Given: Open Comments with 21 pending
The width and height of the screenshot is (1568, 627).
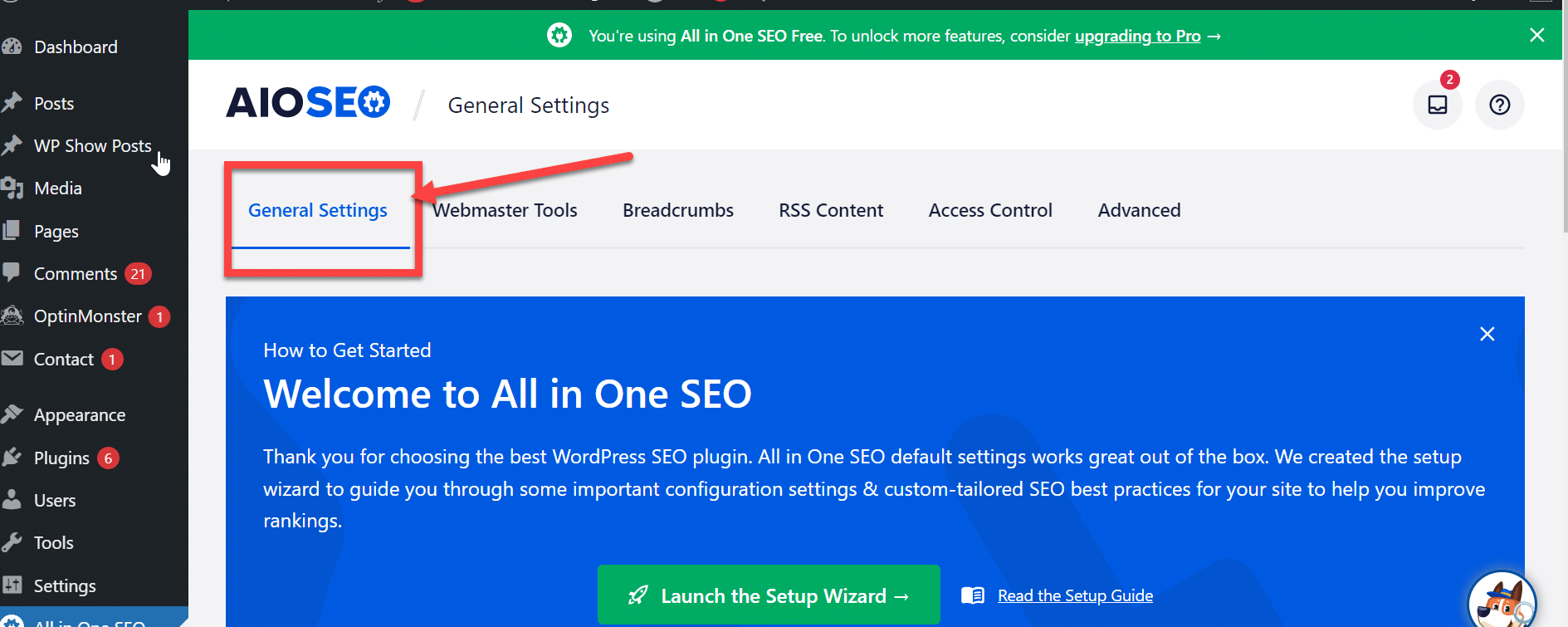Looking at the screenshot, I should [x=76, y=274].
